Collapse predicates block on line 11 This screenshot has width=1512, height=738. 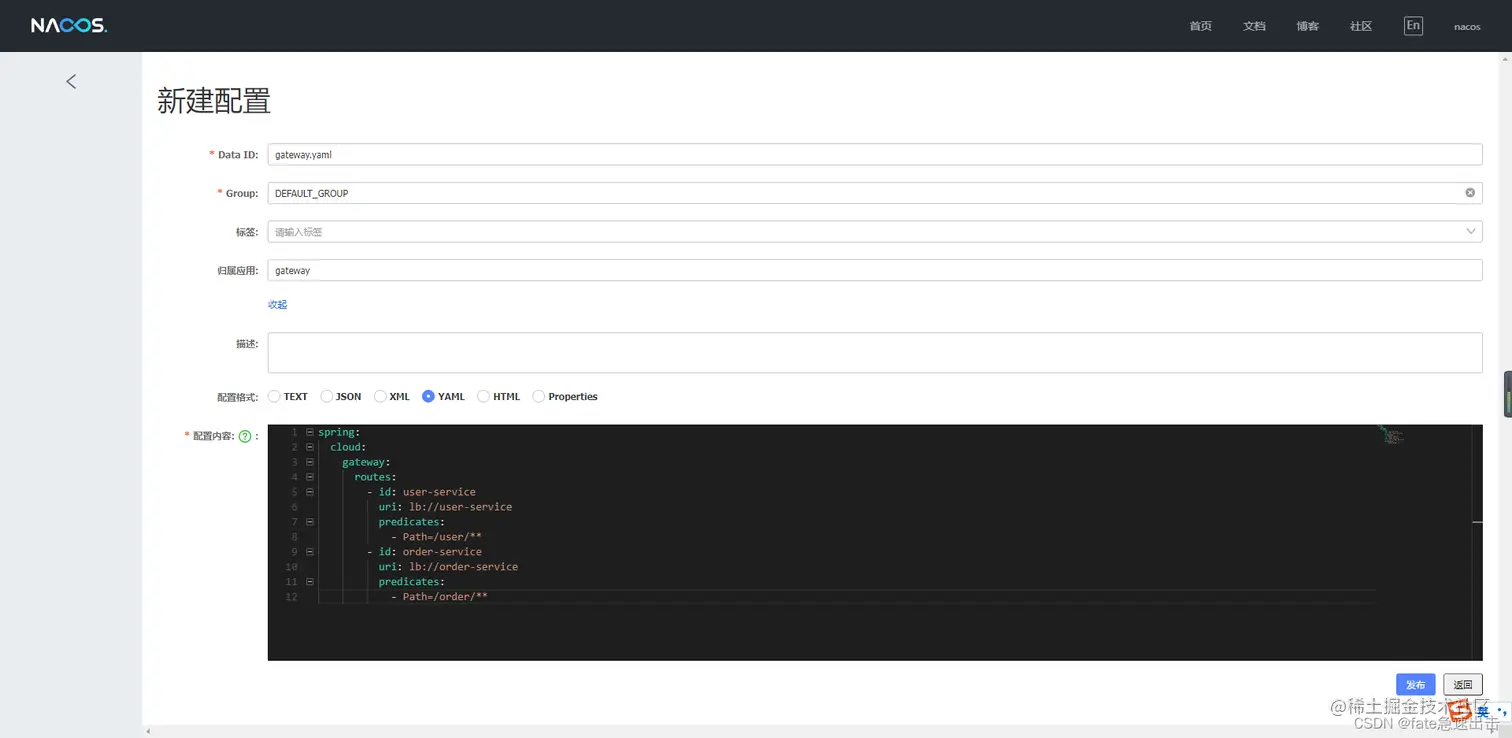point(310,582)
